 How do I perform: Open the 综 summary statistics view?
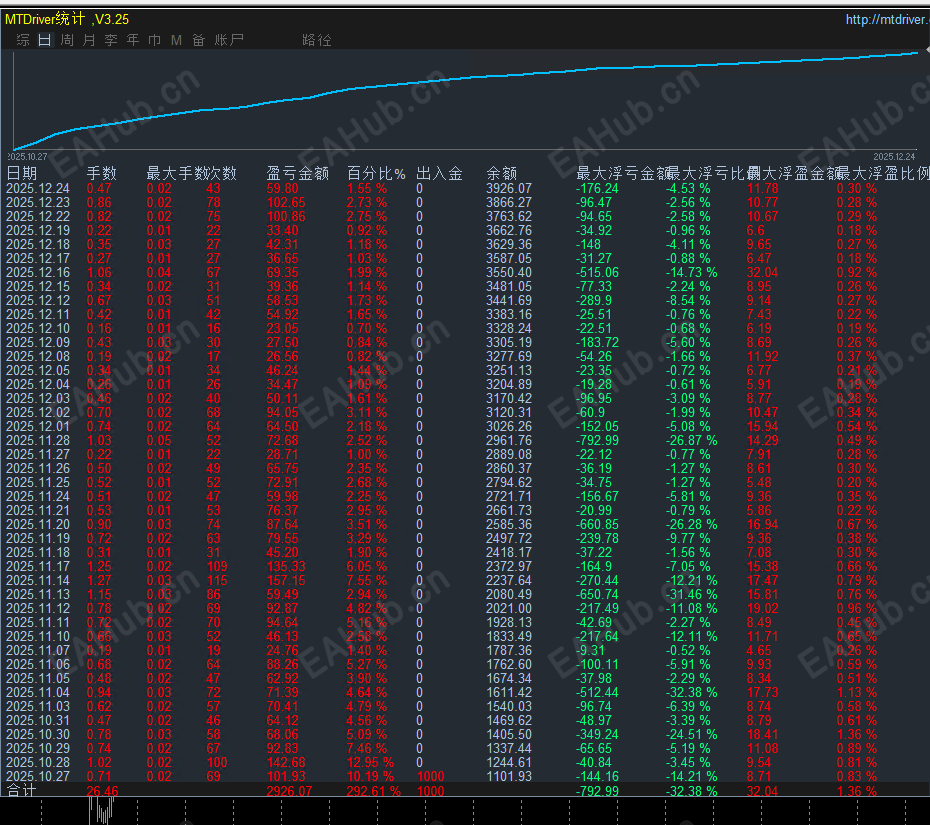click(22, 40)
